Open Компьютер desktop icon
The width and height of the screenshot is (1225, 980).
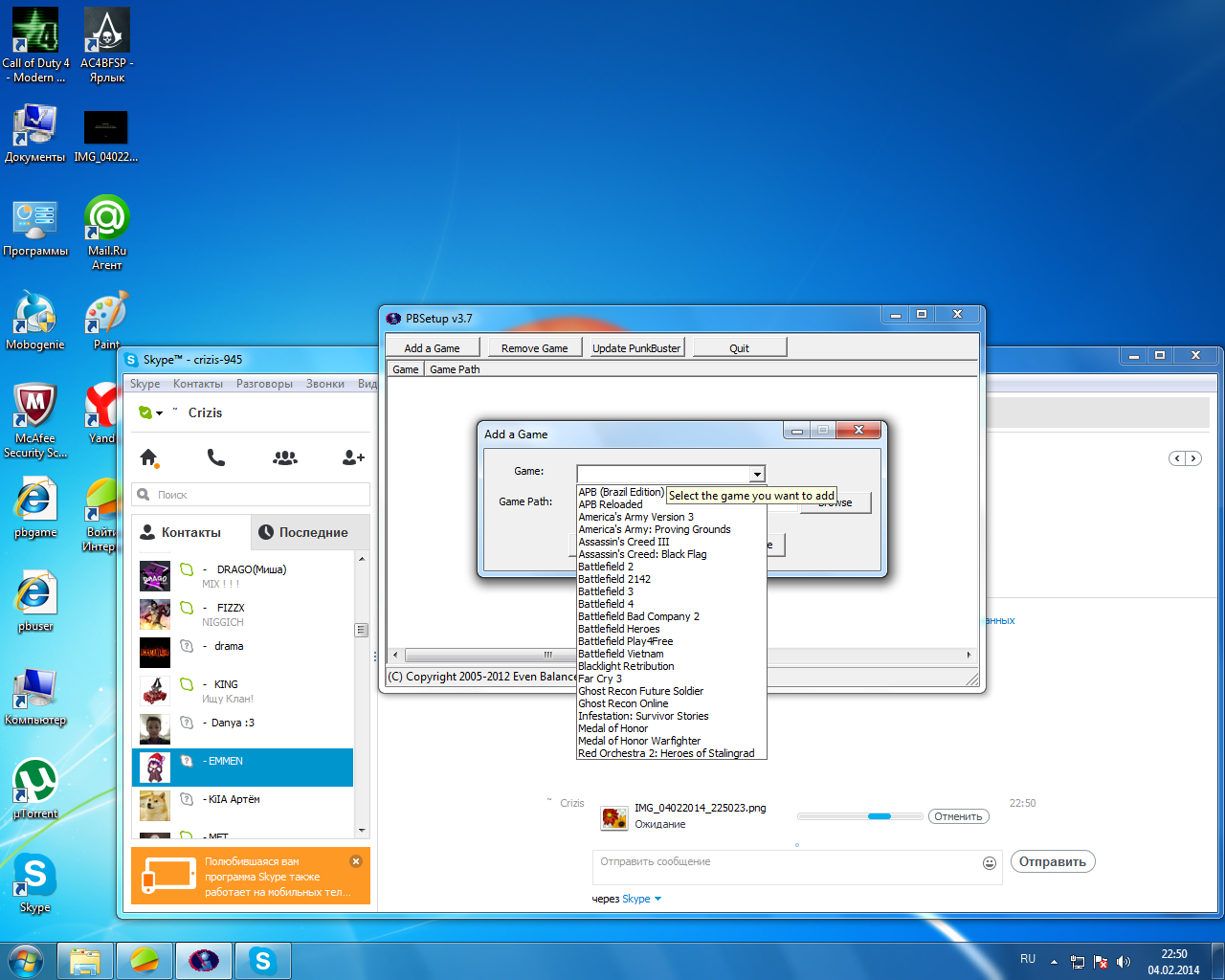(35, 697)
